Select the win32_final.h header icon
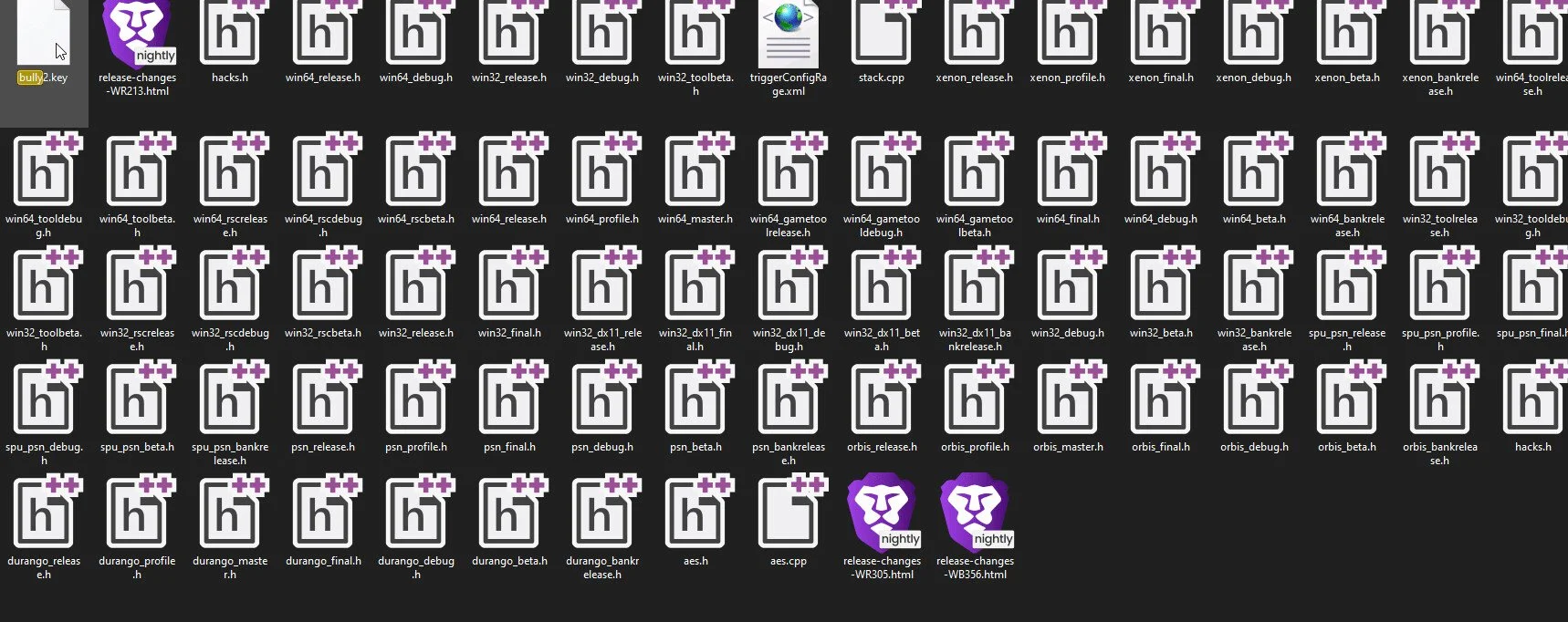 tap(508, 287)
